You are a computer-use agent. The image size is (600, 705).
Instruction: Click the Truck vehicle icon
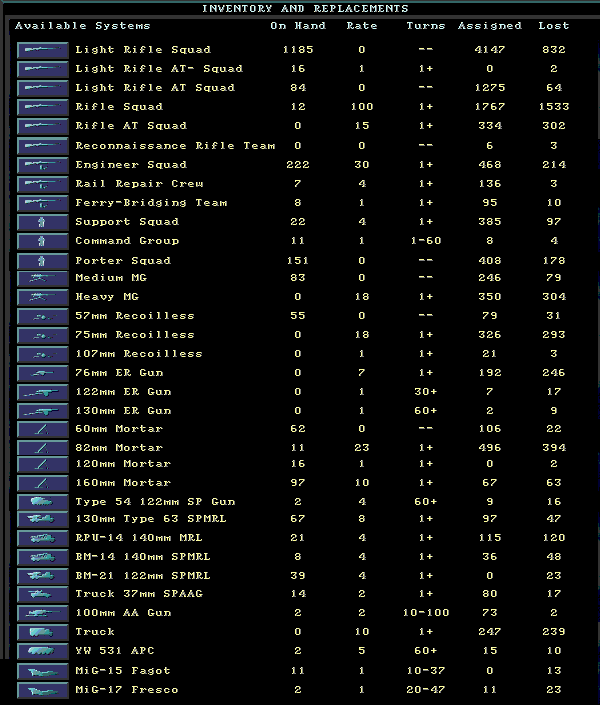pyautogui.click(x=43, y=632)
